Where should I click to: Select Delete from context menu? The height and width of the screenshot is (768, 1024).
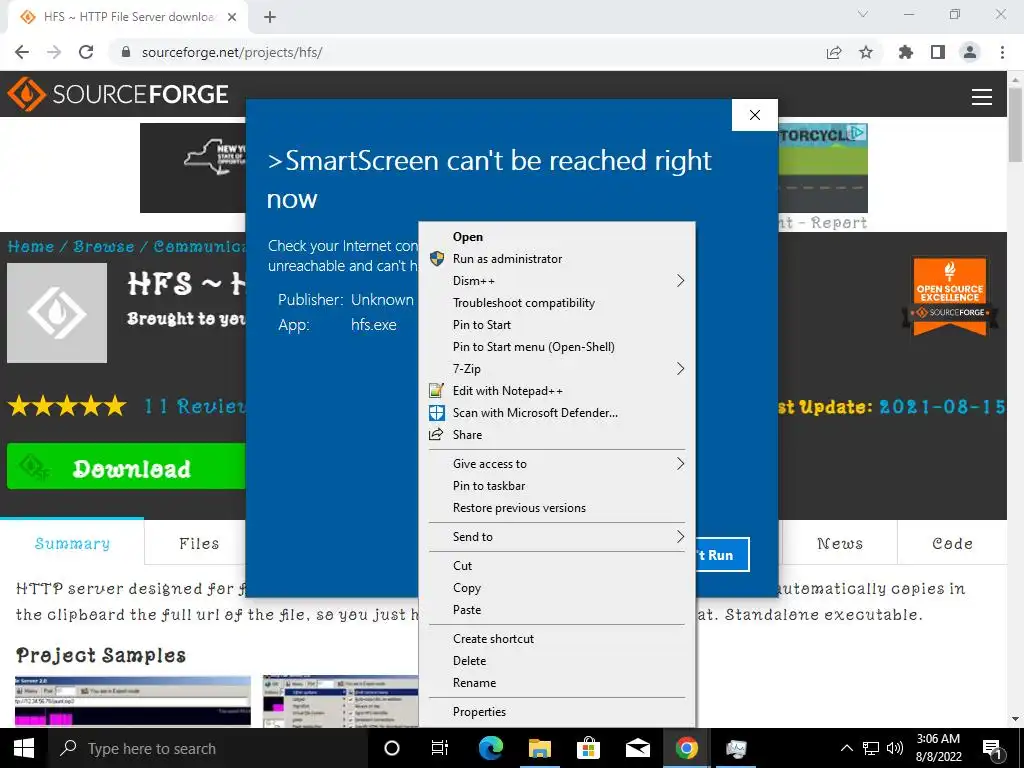(x=557, y=661)
